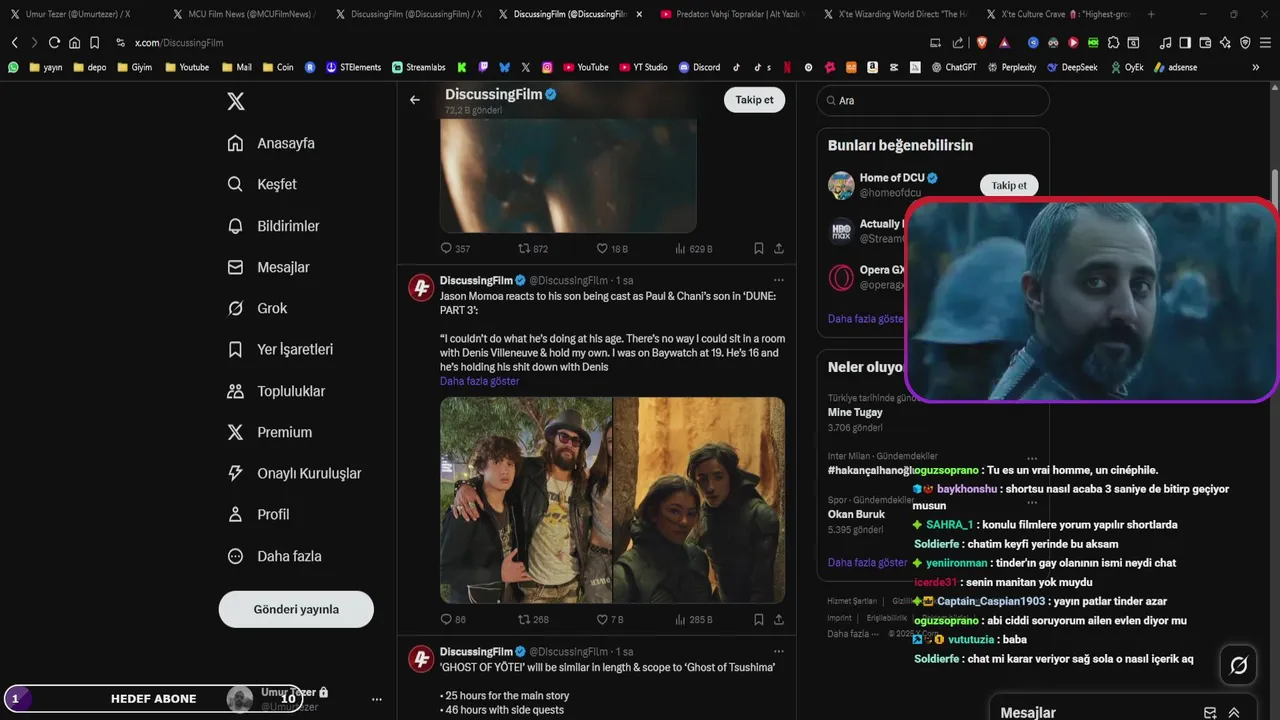Open options for the Inter Milan trend
This screenshot has width=1280, height=720.
[1032, 457]
